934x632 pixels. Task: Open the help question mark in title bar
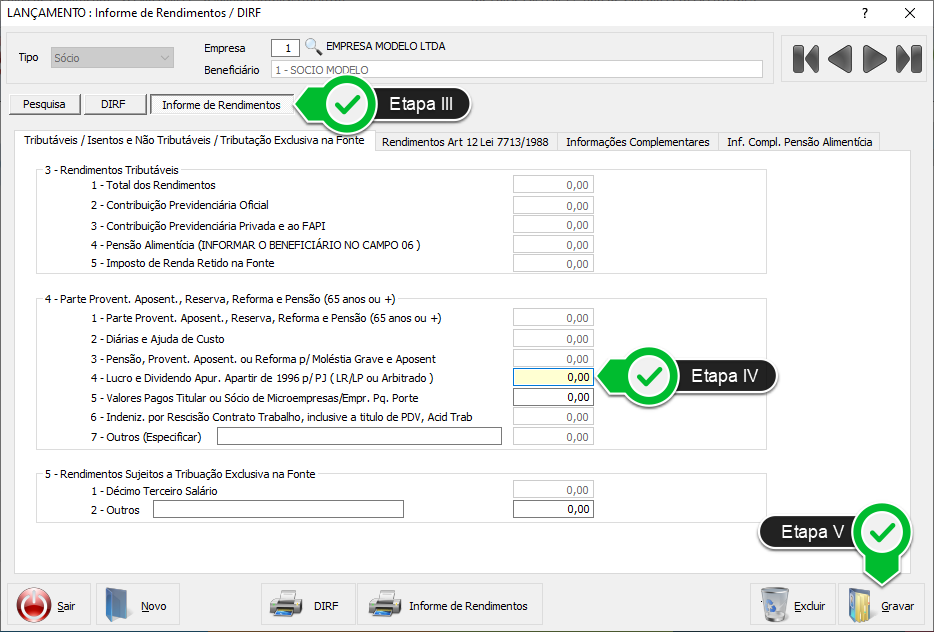click(864, 13)
